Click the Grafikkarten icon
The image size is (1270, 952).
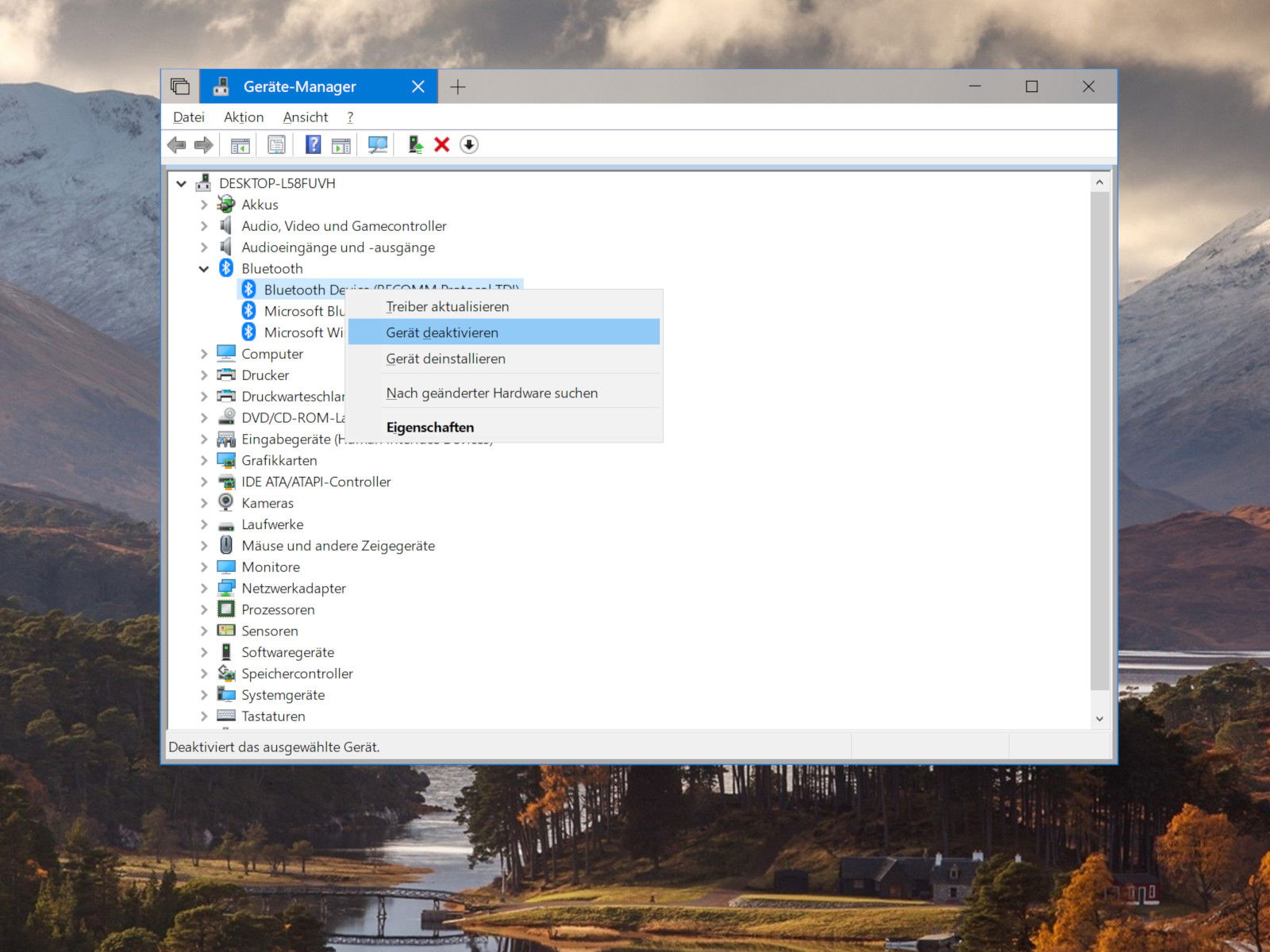[x=226, y=460]
